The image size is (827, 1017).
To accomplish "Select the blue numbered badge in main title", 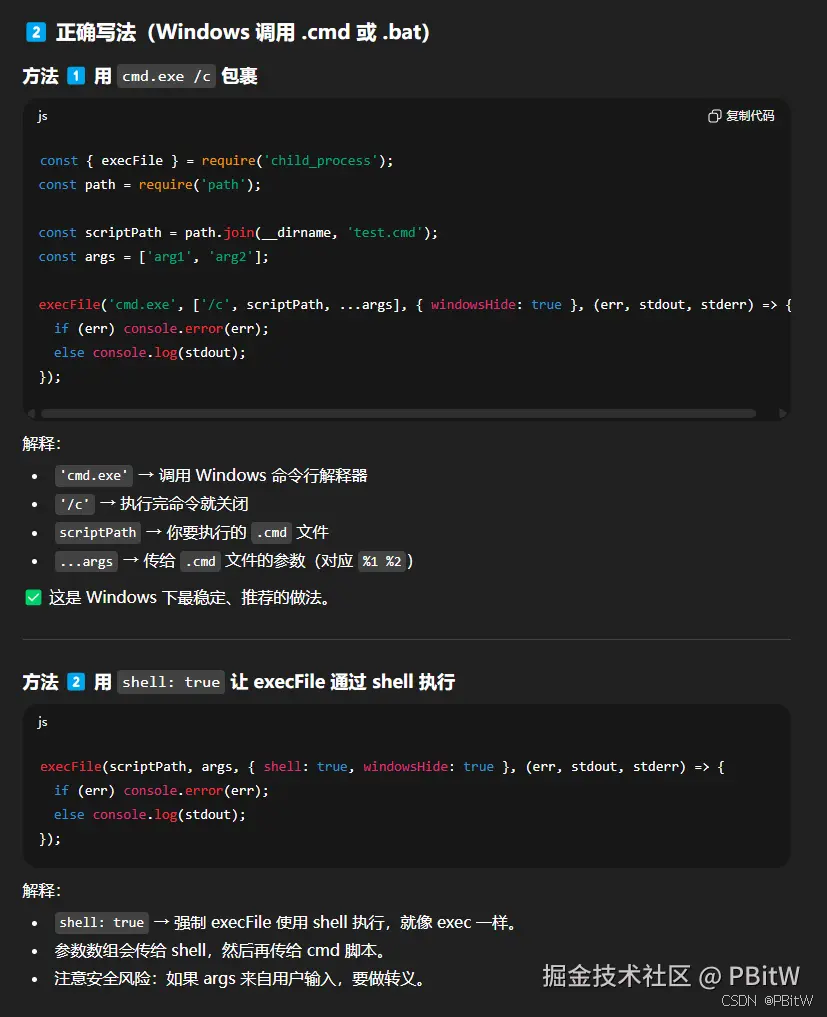I will coord(37,31).
